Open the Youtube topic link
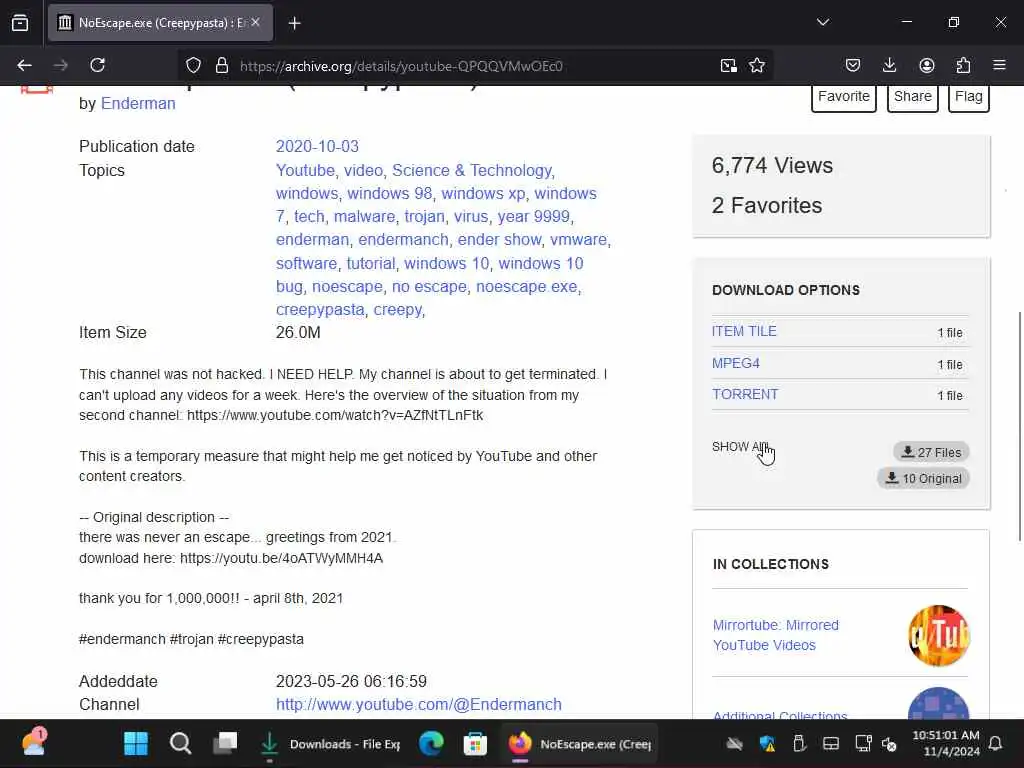The image size is (1024, 768). coord(305,170)
